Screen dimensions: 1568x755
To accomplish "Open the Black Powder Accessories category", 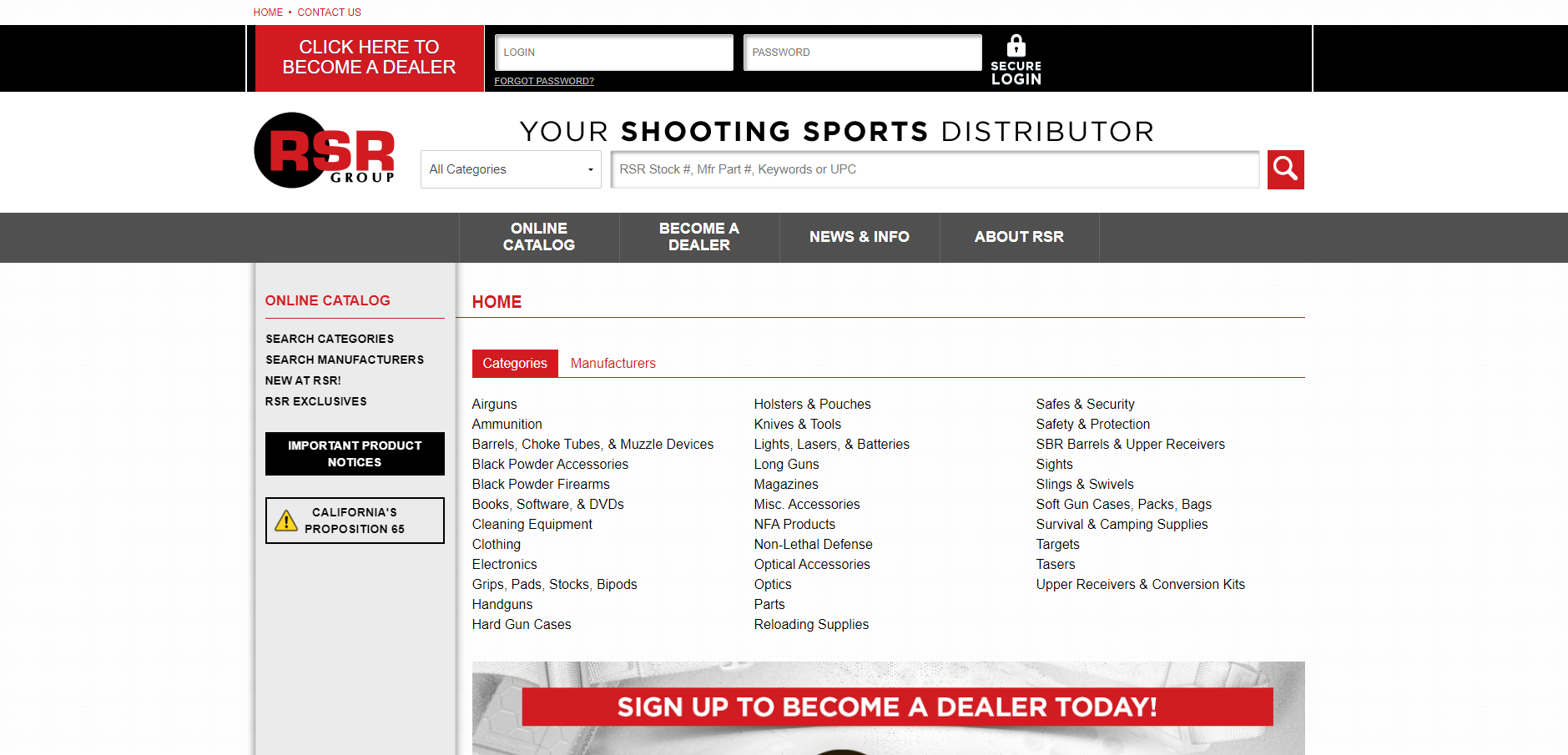I will [x=550, y=464].
